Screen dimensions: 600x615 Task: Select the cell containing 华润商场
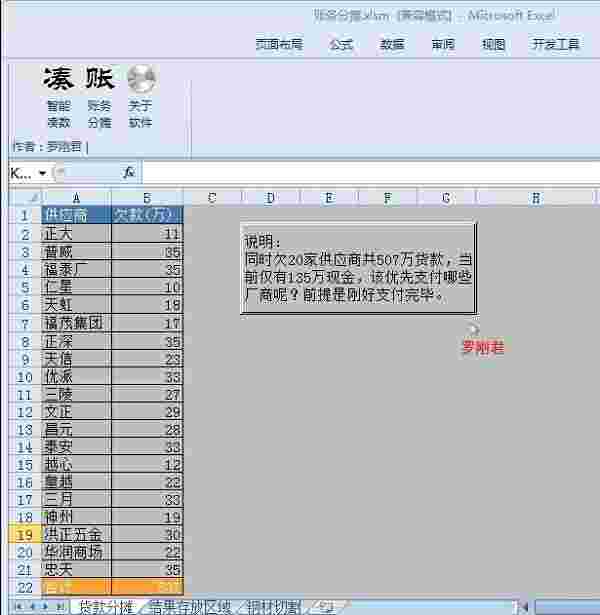coord(76,552)
